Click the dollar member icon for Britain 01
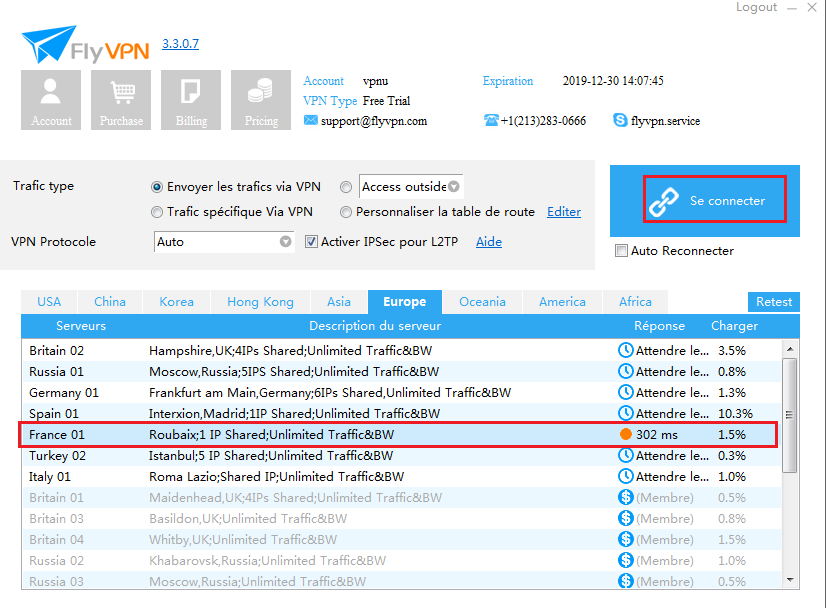This screenshot has width=826, height=608. coord(625,497)
